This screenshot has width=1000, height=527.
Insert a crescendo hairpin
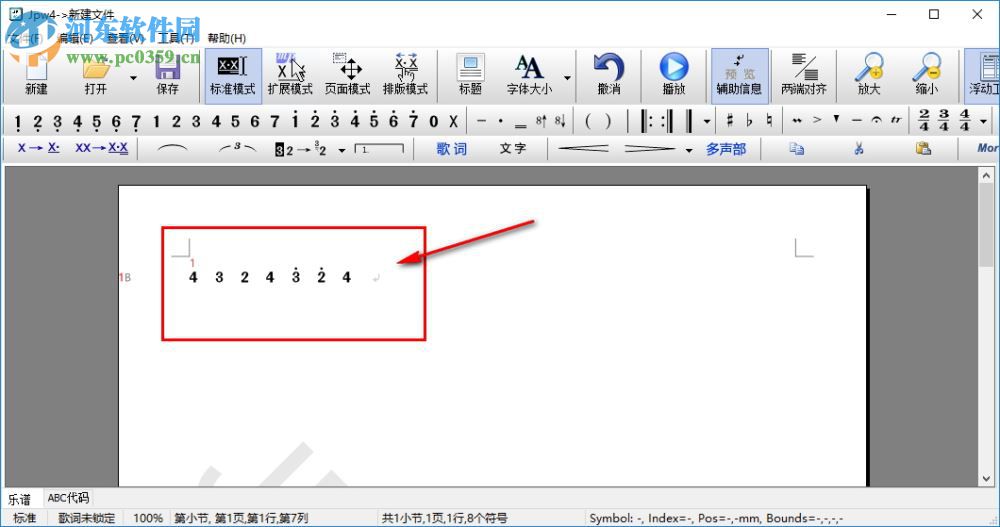click(583, 149)
